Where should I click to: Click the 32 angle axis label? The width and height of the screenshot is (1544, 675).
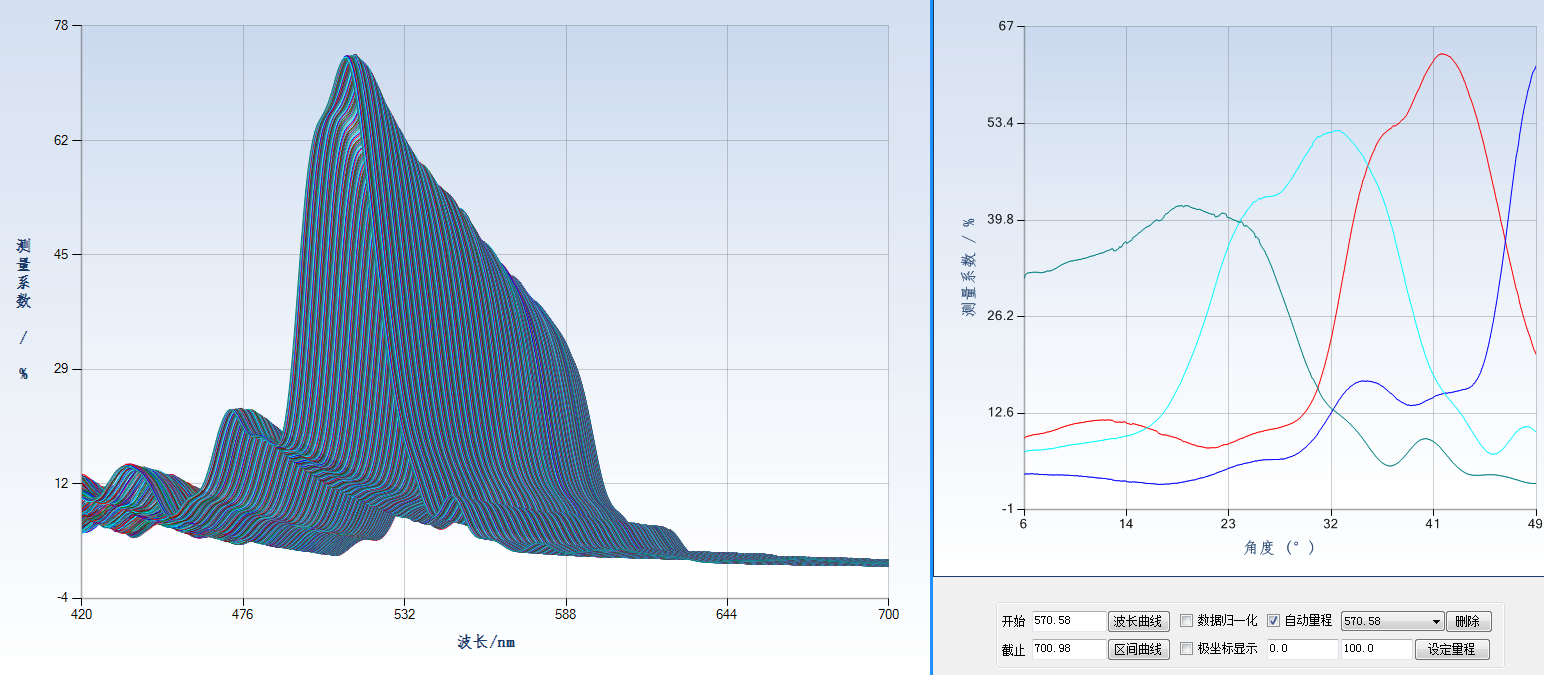tap(1331, 524)
